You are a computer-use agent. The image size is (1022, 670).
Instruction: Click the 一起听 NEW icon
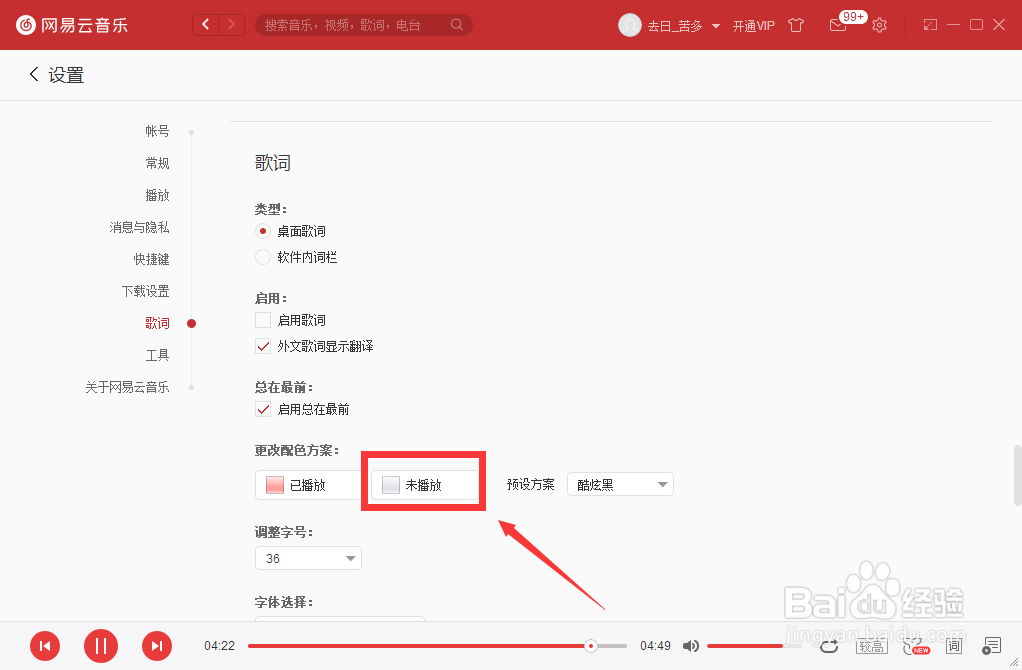pyautogui.click(x=913, y=646)
